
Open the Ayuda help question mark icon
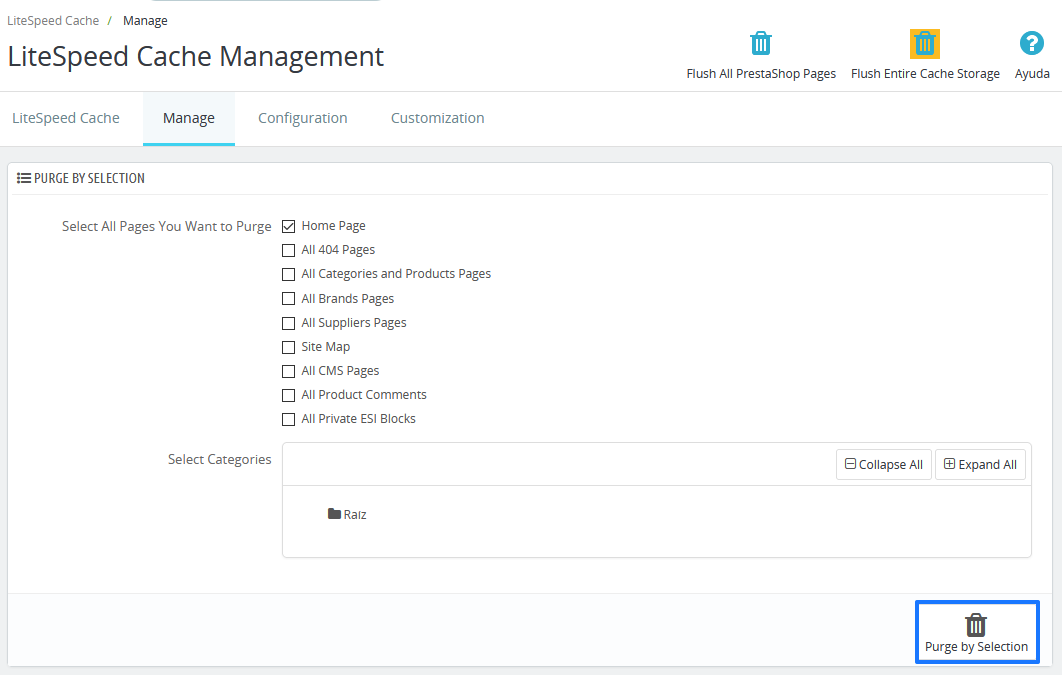(x=1032, y=43)
